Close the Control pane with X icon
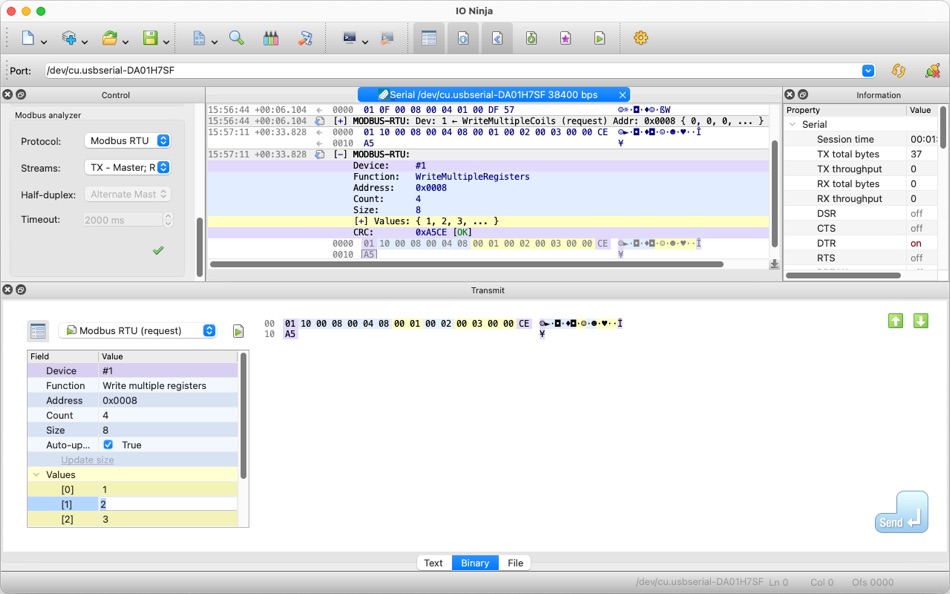 tap(7, 95)
